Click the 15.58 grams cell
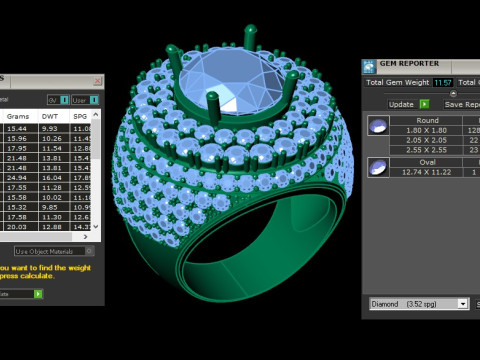 click(x=20, y=197)
